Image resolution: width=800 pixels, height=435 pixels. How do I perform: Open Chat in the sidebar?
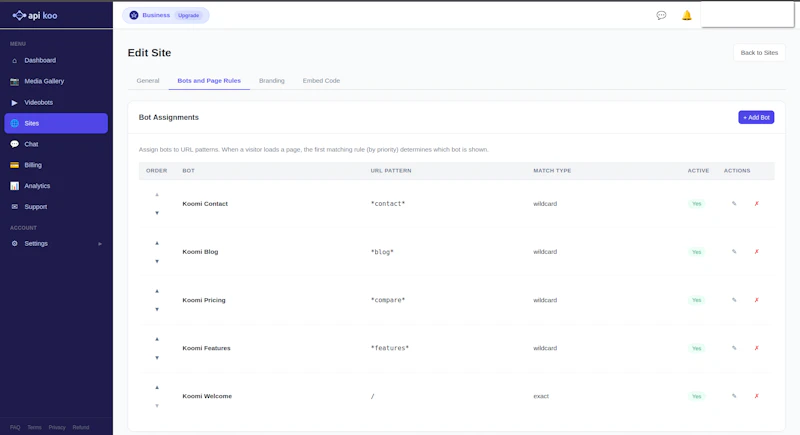(x=56, y=144)
